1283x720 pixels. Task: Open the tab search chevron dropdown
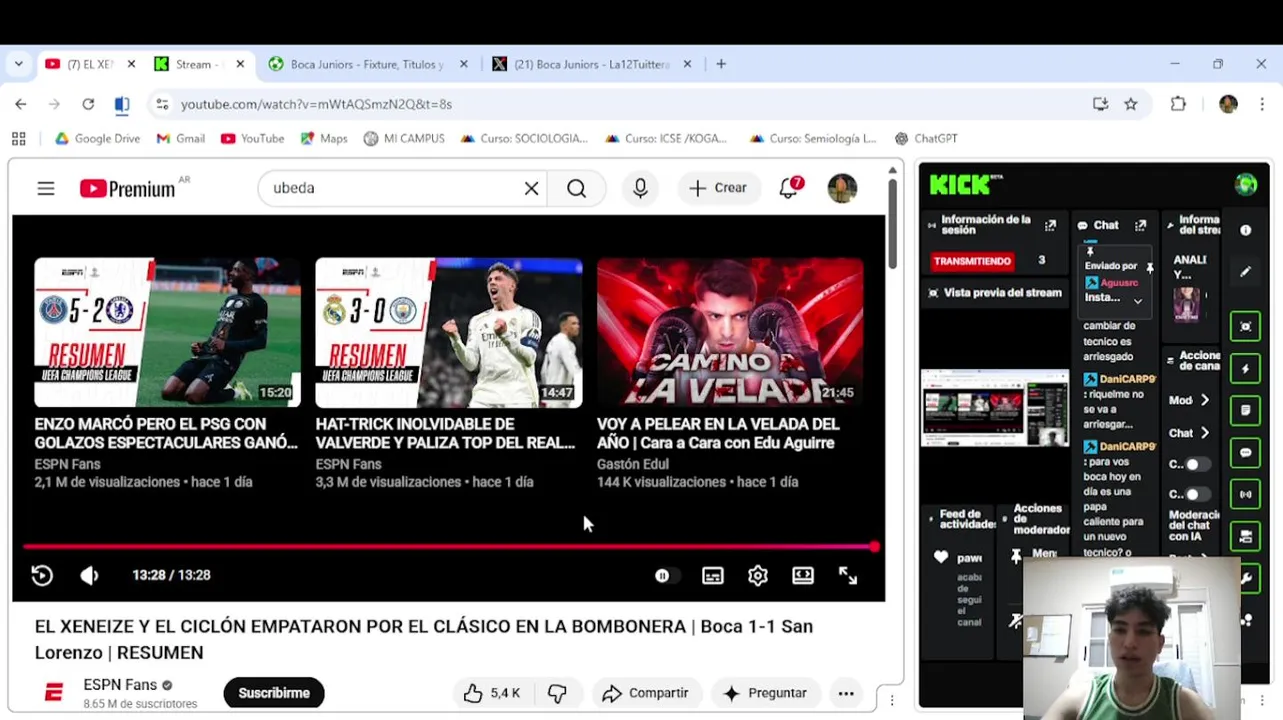coord(18,64)
